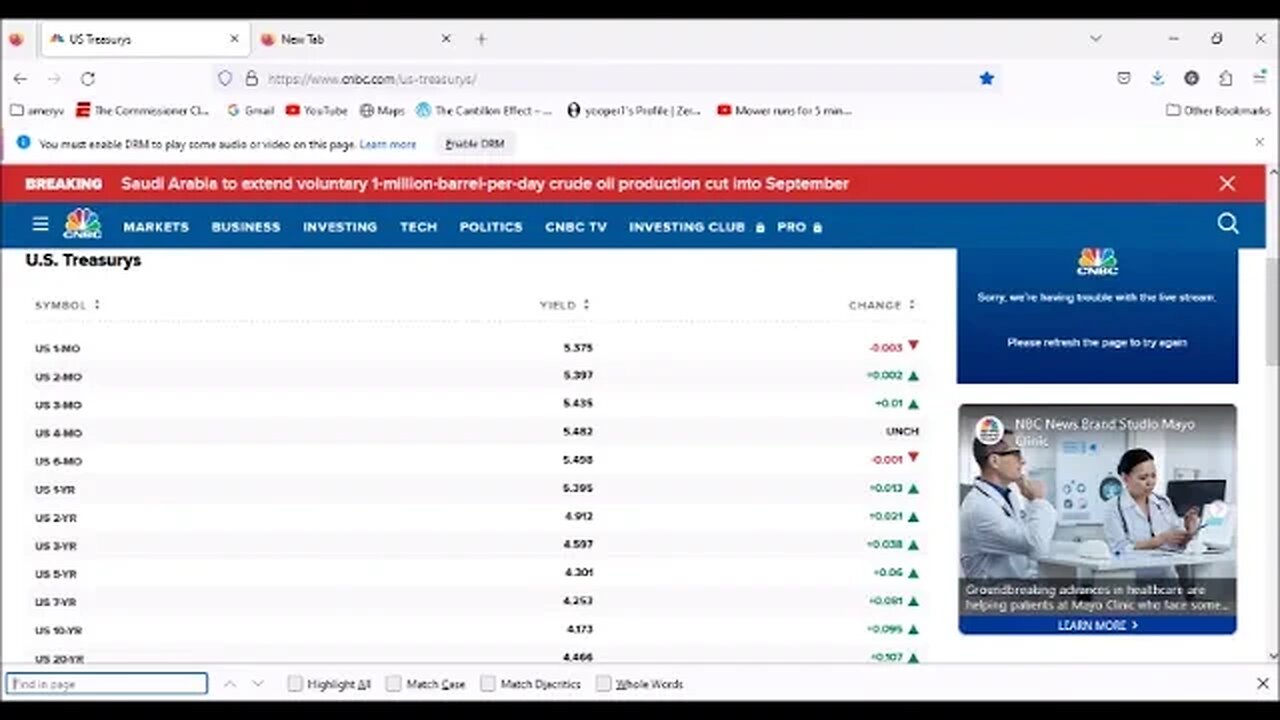Screen dimensions: 1280x720
Task: Open the POLITICS menu
Action: coord(491,227)
